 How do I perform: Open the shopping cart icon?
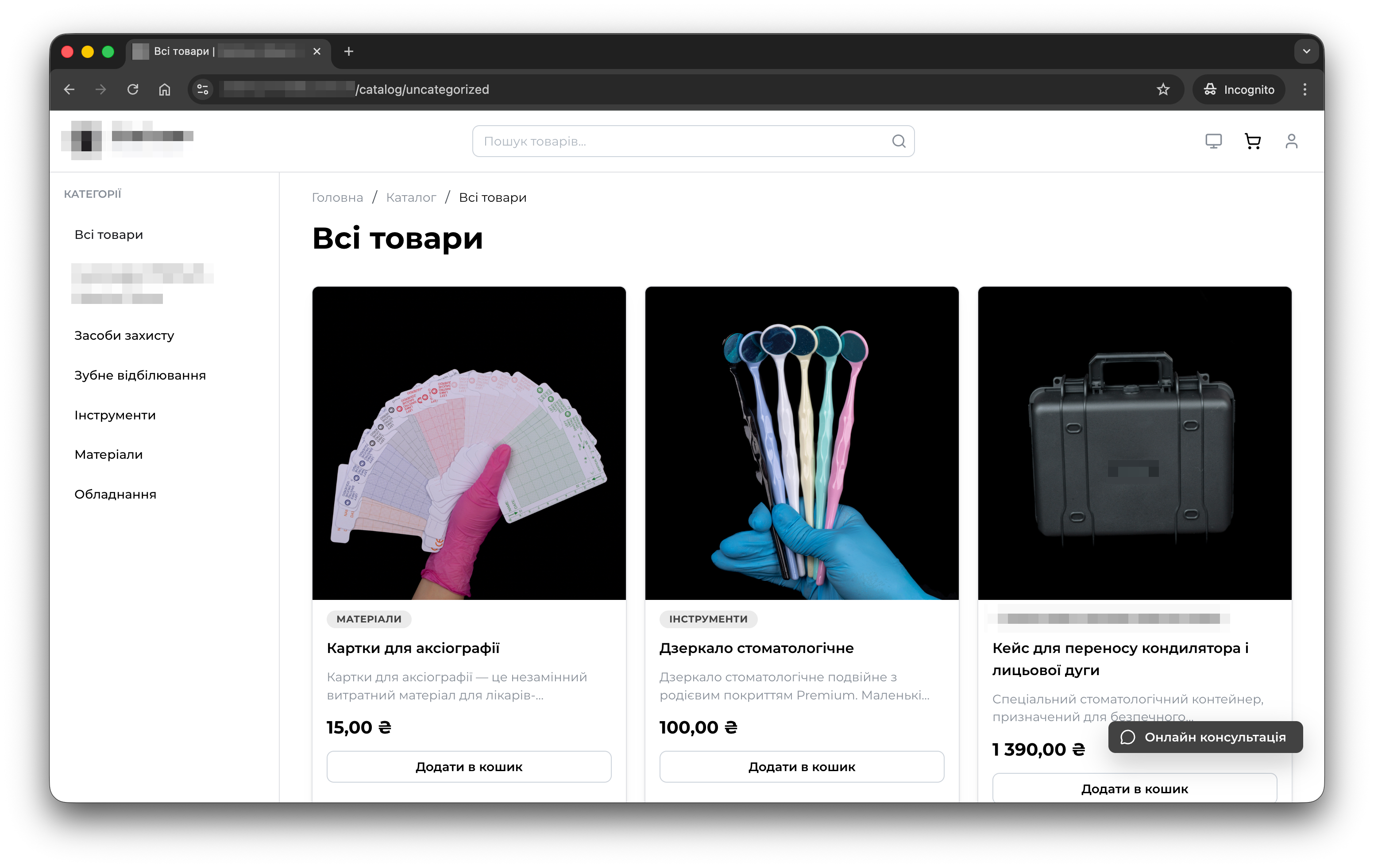point(1252,141)
